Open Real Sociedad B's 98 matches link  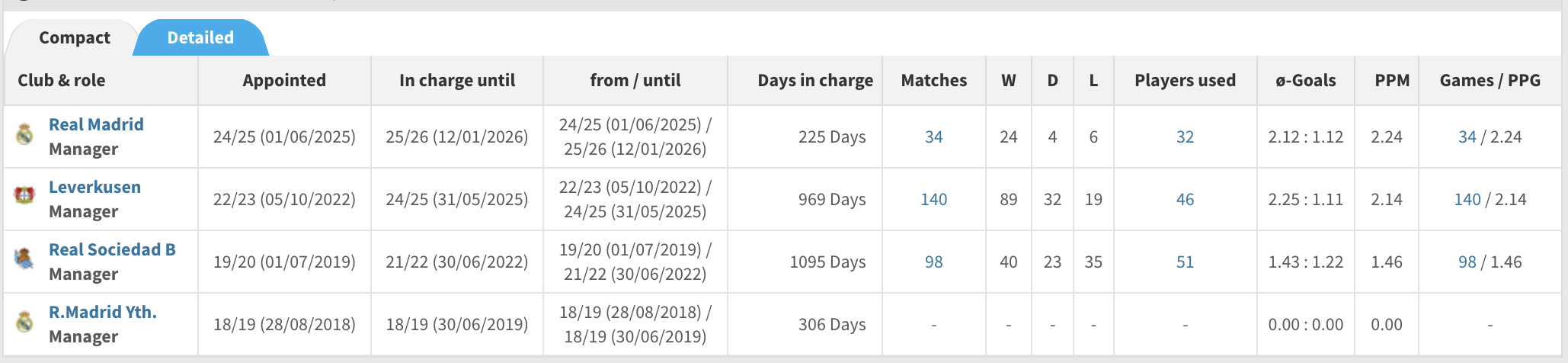[x=933, y=262]
